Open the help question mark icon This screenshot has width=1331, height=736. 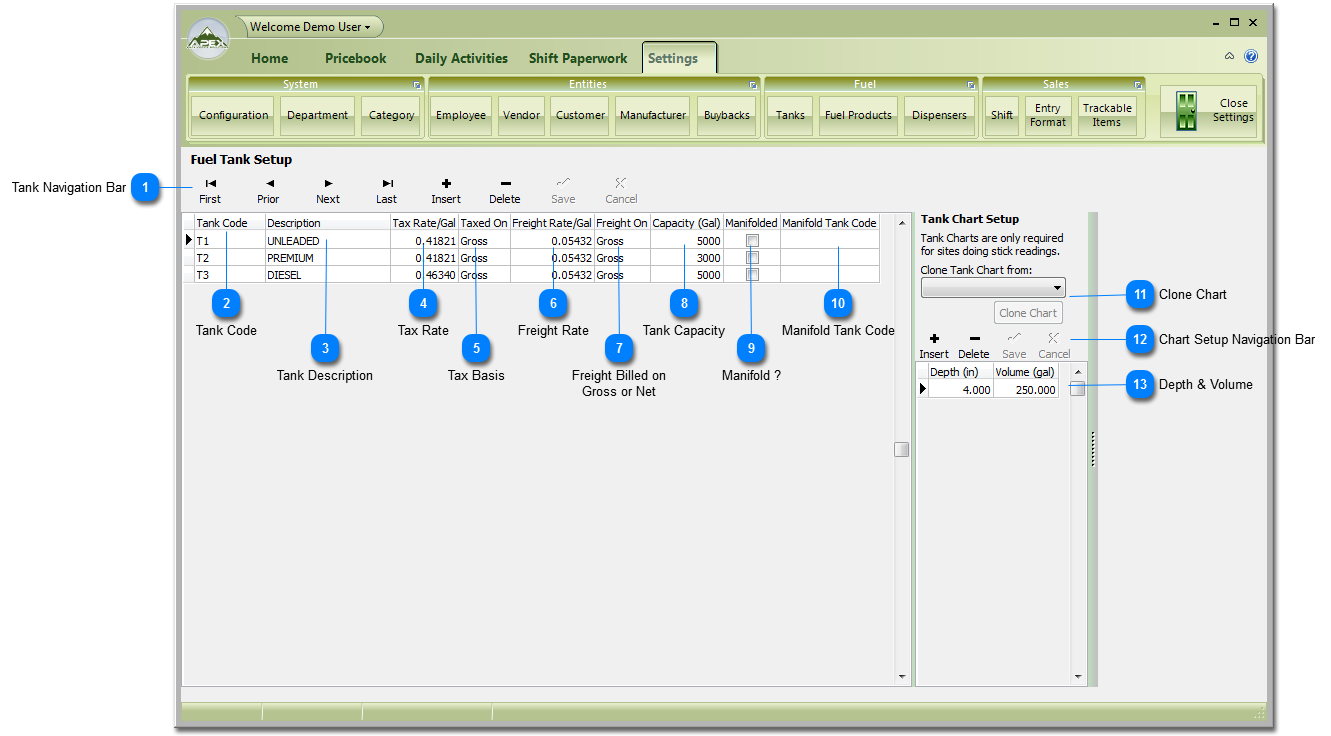pyautogui.click(x=1251, y=57)
